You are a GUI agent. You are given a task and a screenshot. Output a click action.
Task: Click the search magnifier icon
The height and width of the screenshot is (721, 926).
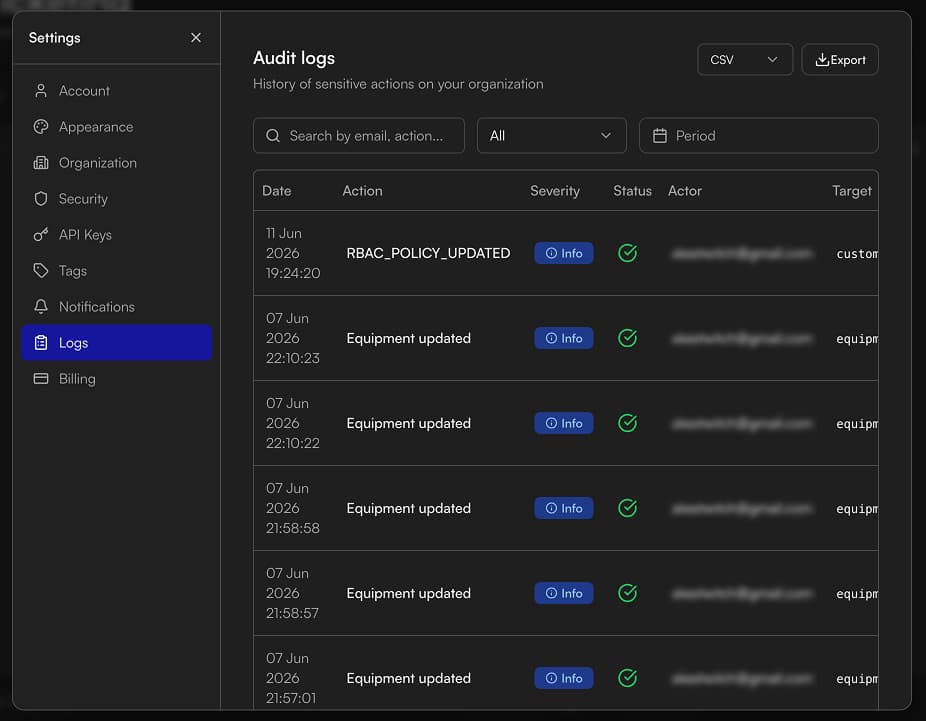point(273,136)
